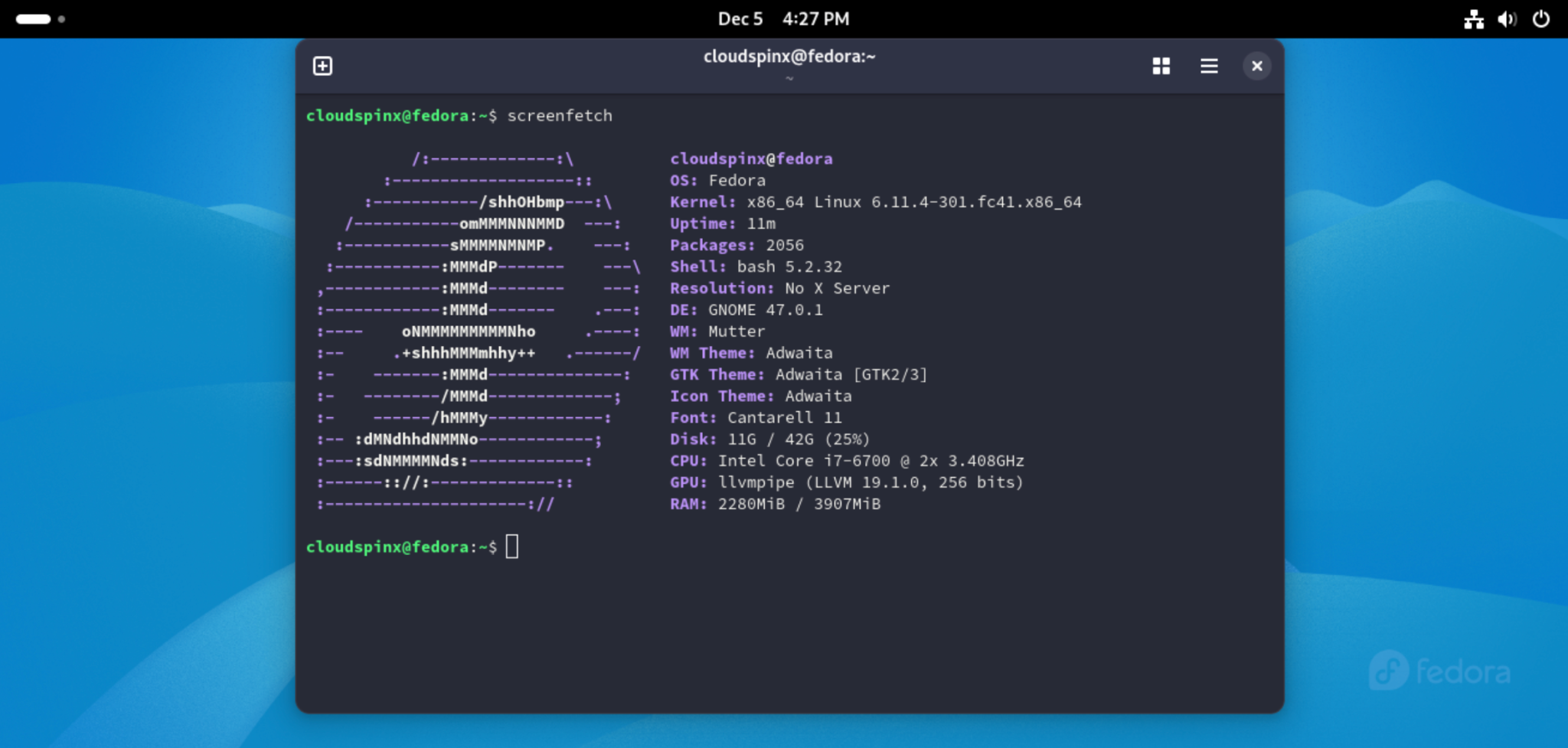Click the Dec 5 menu item
The width and height of the screenshot is (1568, 748).
(x=740, y=18)
